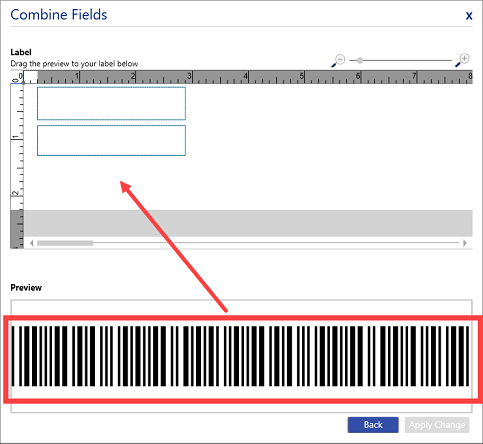Click the Back button
The width and height of the screenshot is (483, 444).
[373, 425]
